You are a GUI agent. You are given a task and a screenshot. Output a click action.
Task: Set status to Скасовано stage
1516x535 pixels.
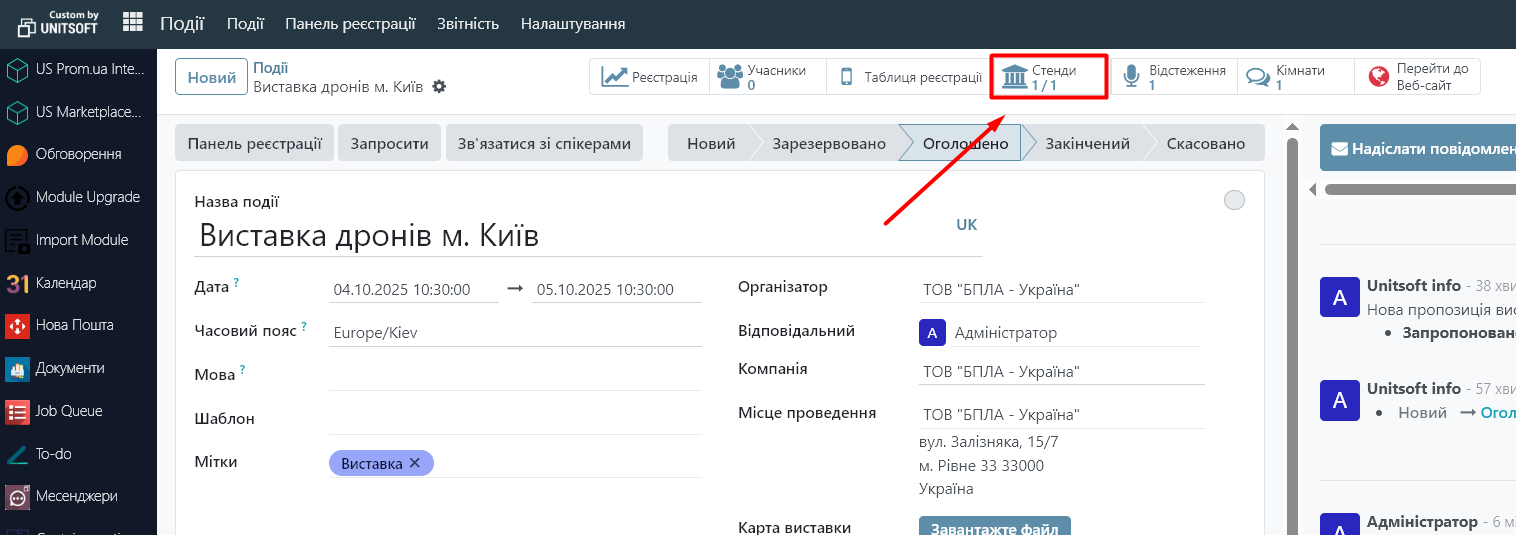(1206, 143)
